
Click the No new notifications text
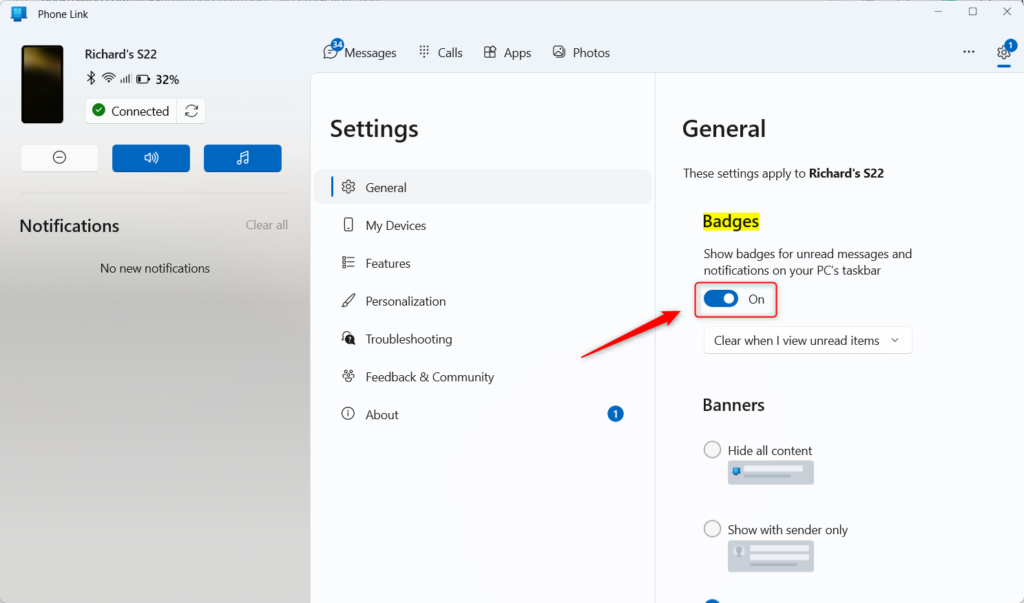click(155, 269)
